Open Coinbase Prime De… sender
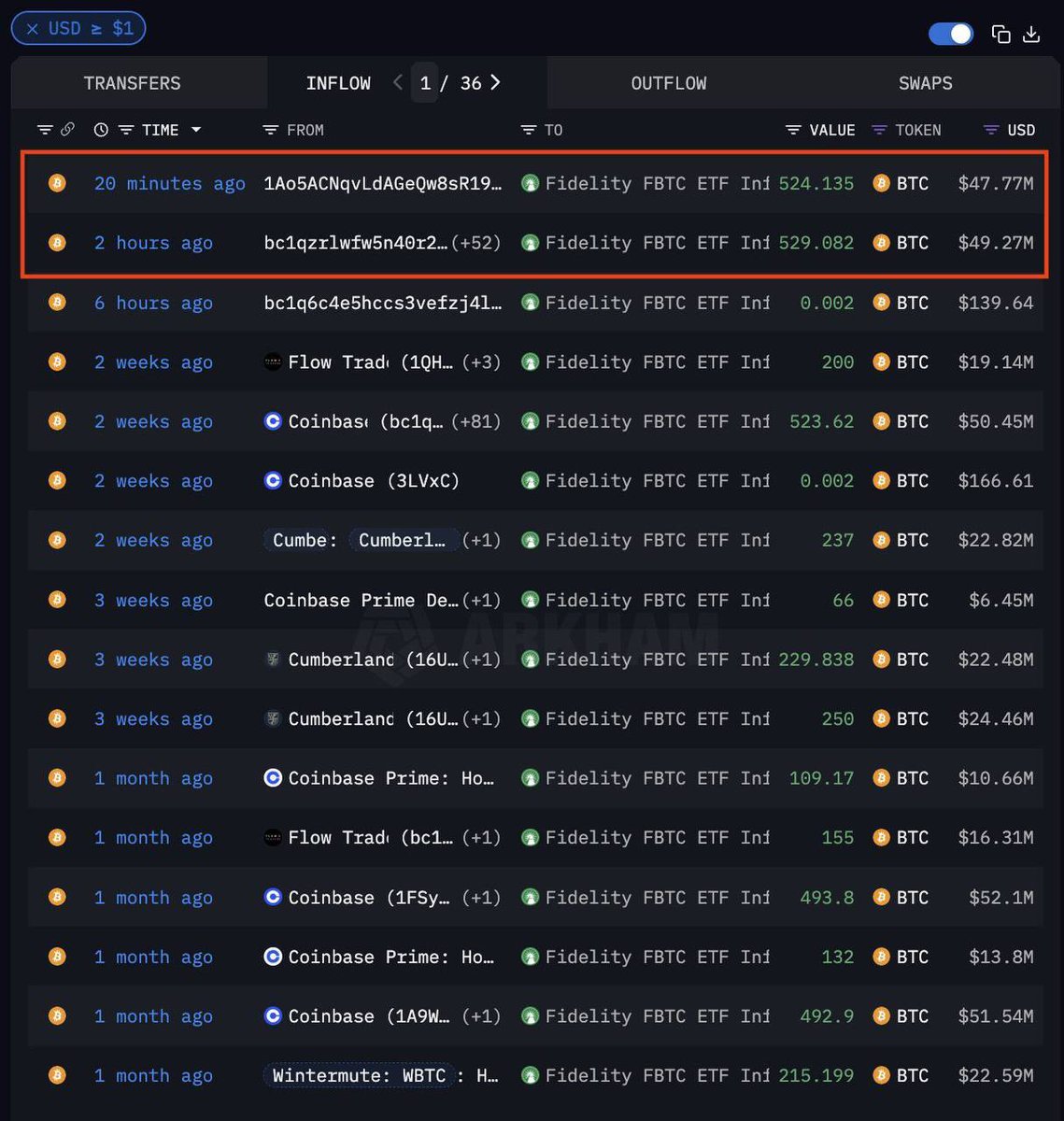 coord(362,601)
